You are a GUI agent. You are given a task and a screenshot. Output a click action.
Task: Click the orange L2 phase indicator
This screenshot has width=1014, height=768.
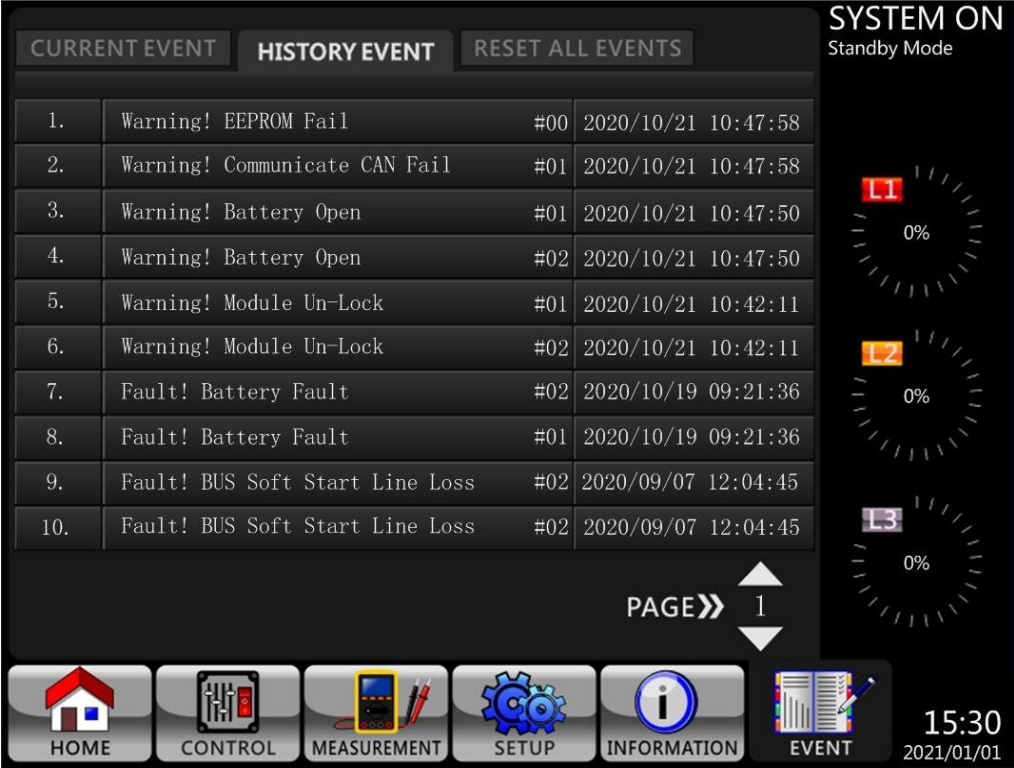[882, 354]
